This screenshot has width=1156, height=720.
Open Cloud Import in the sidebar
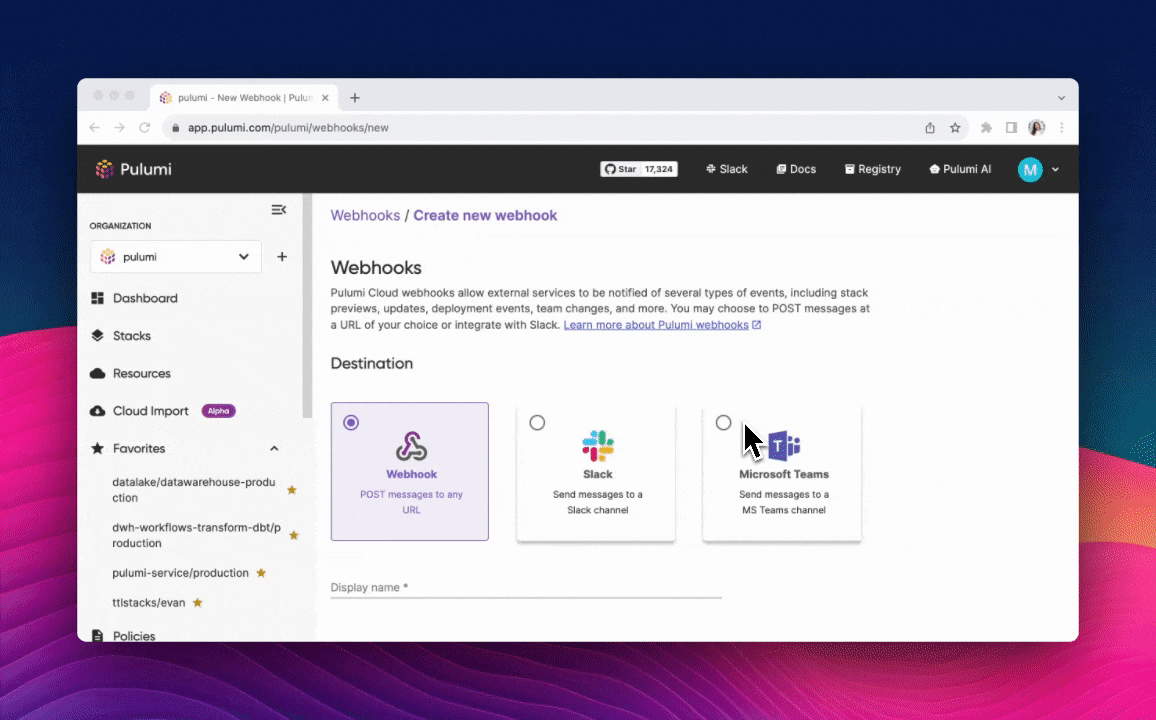(x=150, y=410)
